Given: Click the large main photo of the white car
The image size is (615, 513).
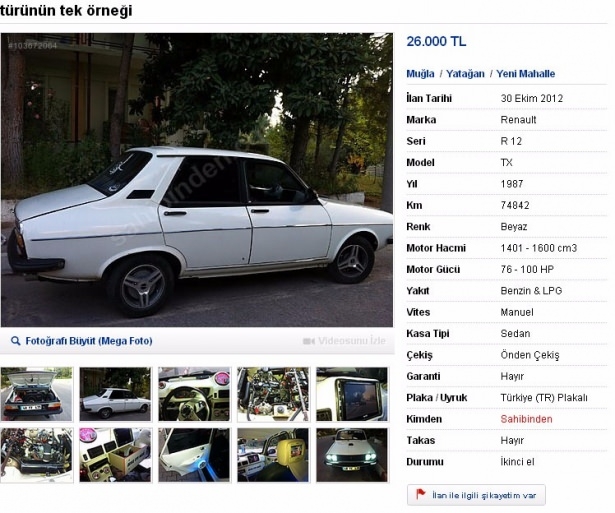Looking at the screenshot, I should 197,180.
